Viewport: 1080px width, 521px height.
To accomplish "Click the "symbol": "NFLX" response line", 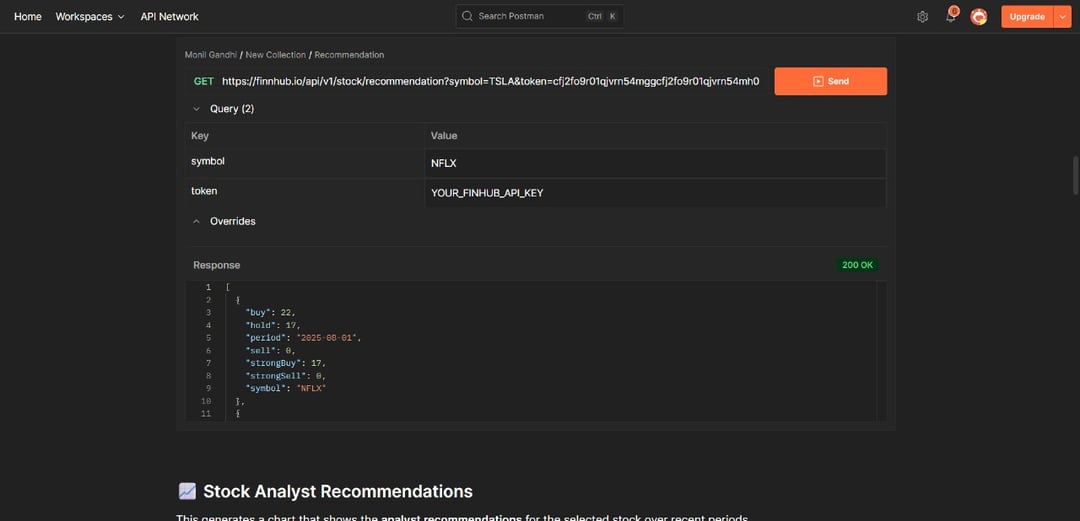I will [286, 388].
